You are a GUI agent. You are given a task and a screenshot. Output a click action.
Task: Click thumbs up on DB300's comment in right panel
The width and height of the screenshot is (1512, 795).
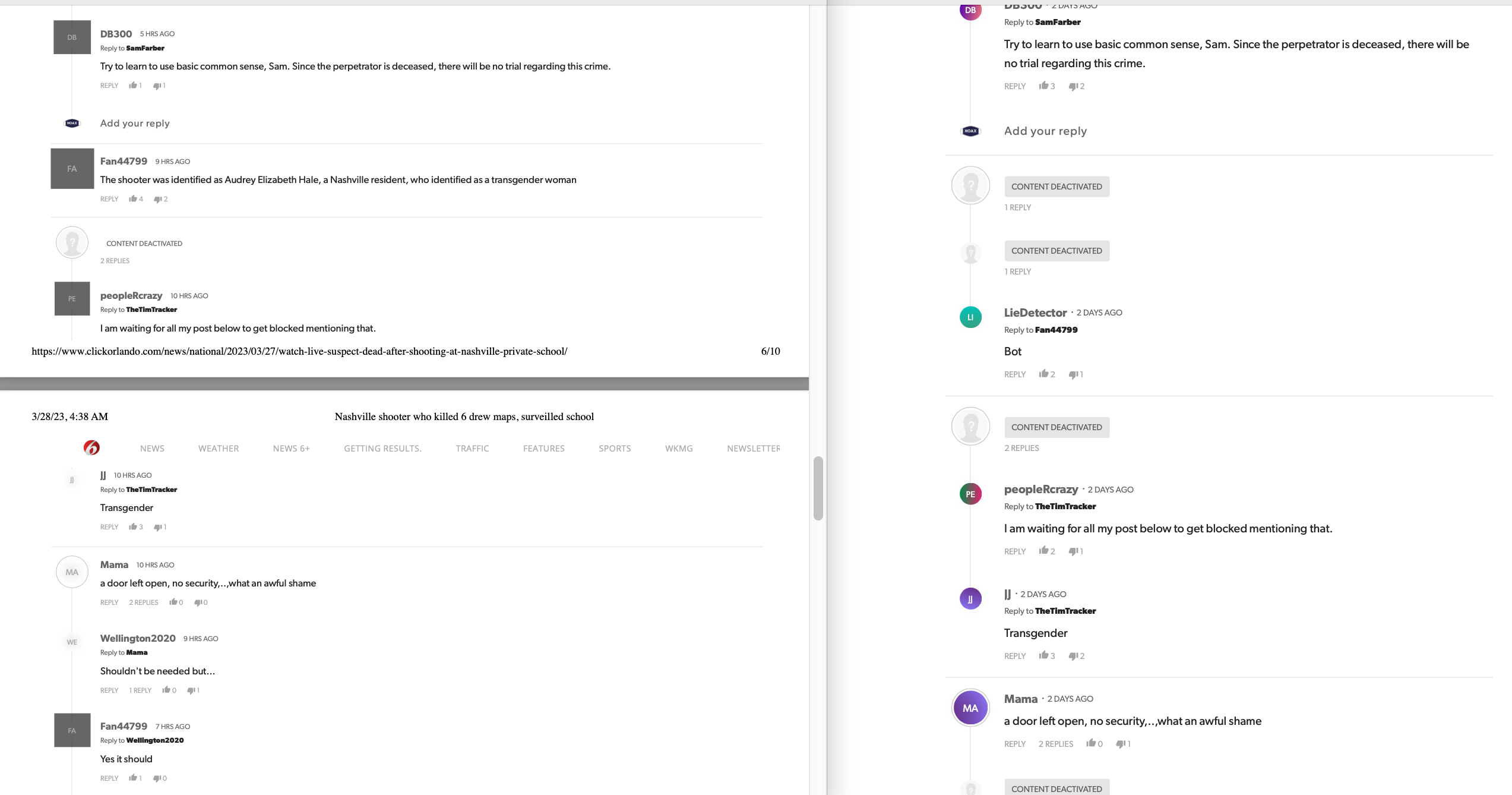click(1043, 86)
